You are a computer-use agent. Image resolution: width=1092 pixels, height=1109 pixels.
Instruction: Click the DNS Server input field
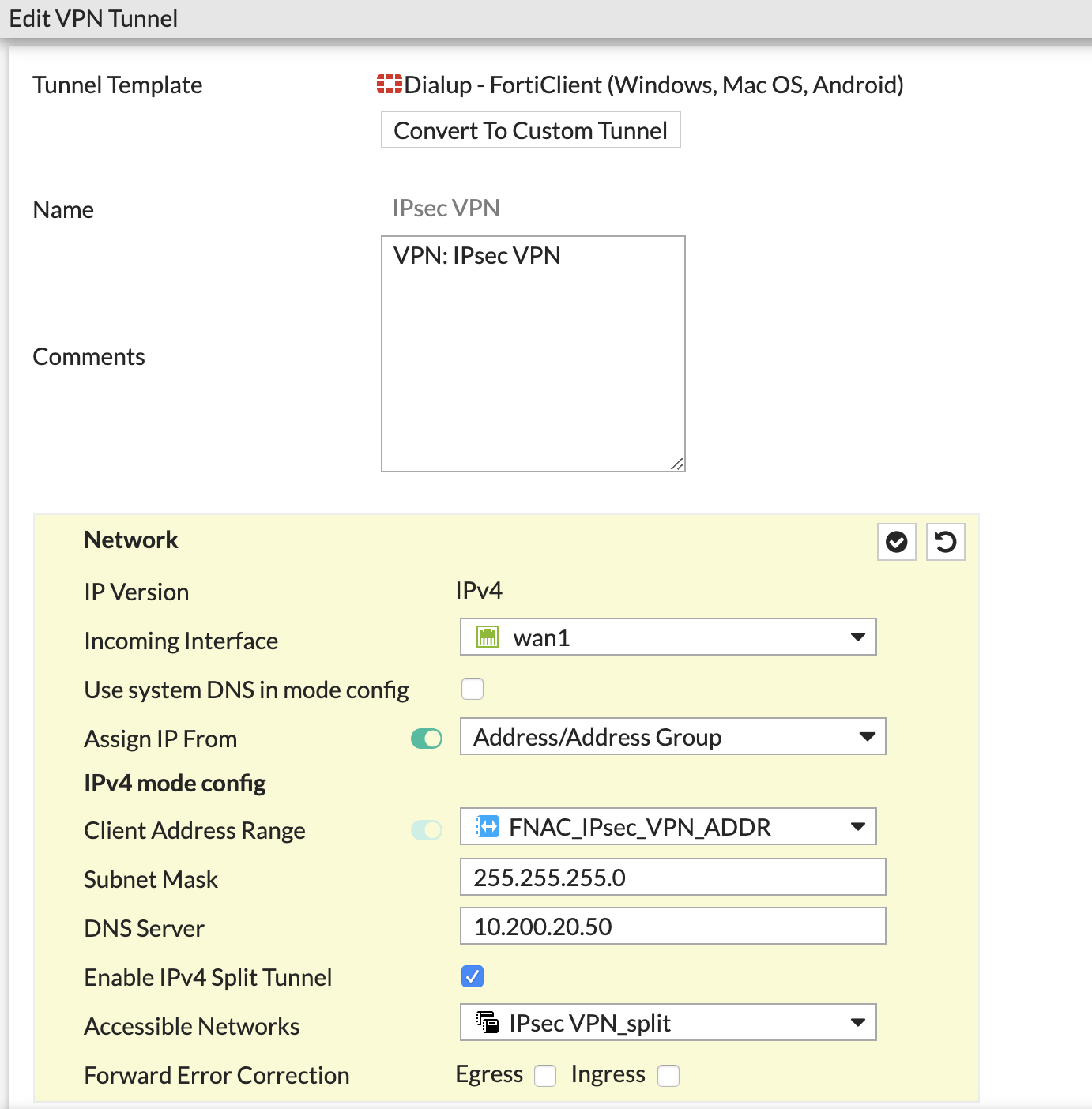coord(672,926)
